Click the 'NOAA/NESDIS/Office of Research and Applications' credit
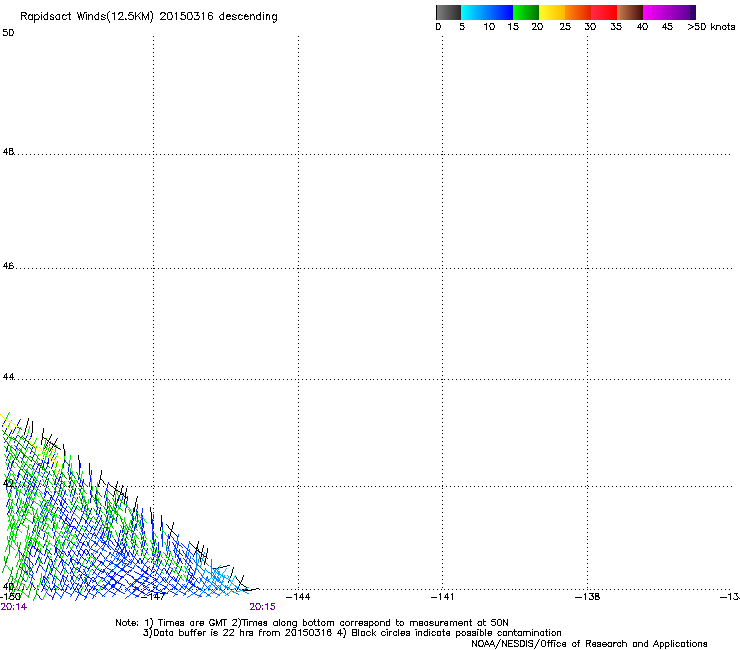 click(589, 644)
